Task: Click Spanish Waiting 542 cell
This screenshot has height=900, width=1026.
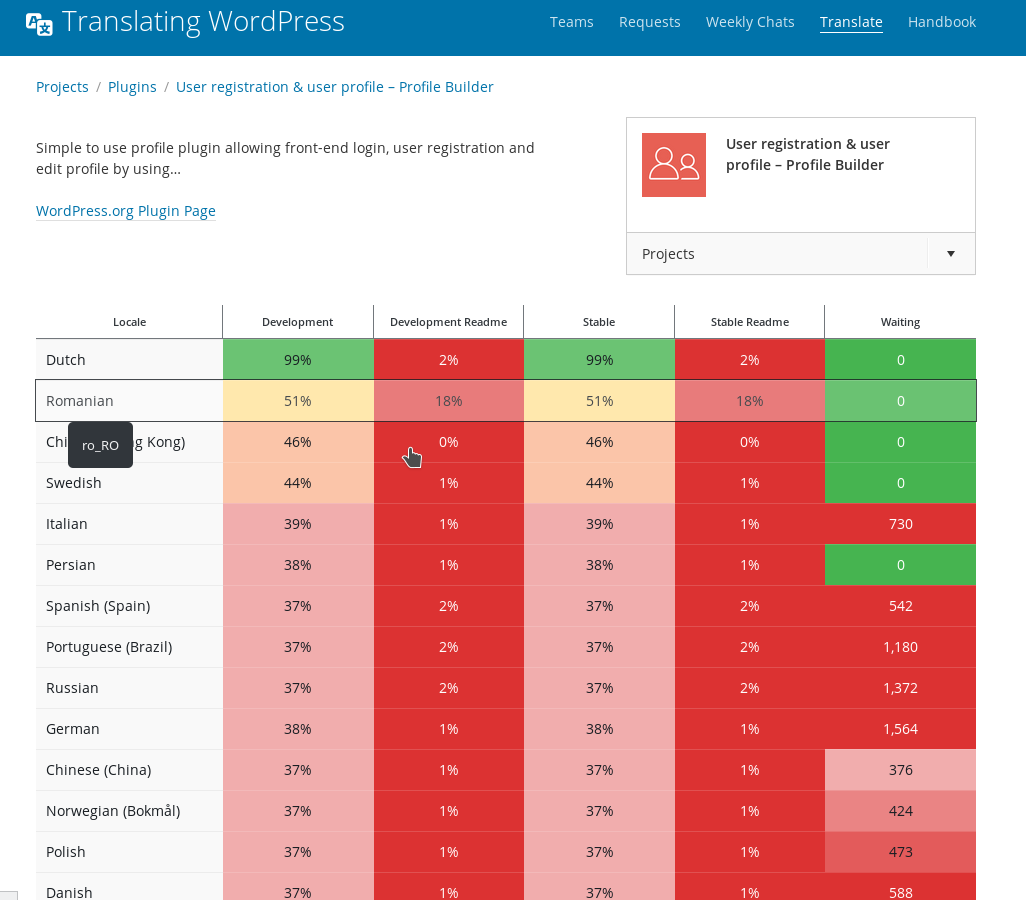Action: click(x=900, y=606)
